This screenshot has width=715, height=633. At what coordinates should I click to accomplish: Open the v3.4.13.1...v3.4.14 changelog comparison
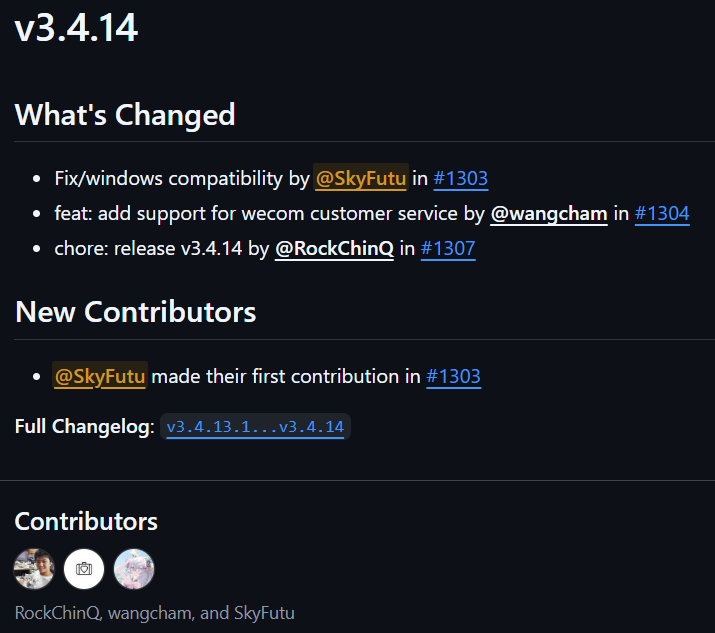click(255, 427)
